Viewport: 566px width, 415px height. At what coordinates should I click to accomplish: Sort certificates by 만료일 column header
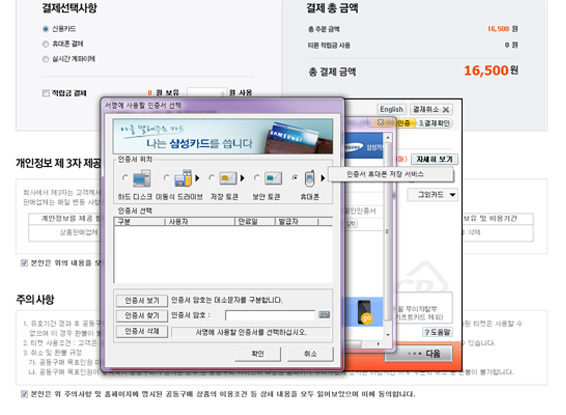pos(255,222)
